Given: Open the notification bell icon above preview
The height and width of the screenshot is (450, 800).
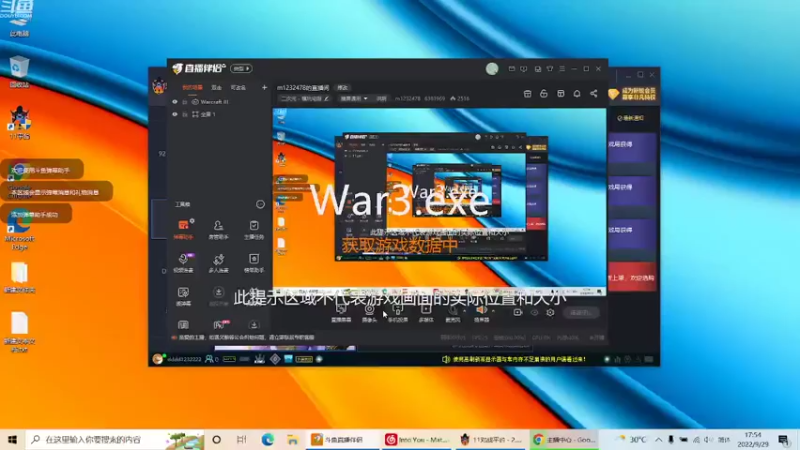Looking at the screenshot, I should coord(577,93).
